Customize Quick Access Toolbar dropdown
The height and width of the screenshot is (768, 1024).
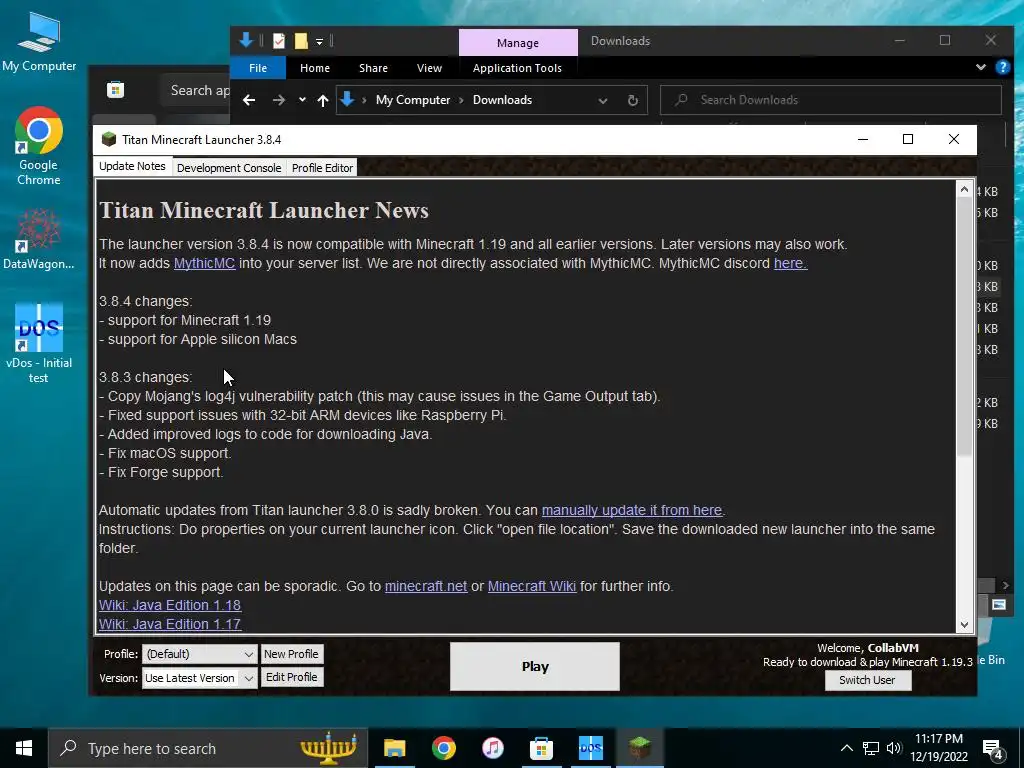(x=319, y=42)
